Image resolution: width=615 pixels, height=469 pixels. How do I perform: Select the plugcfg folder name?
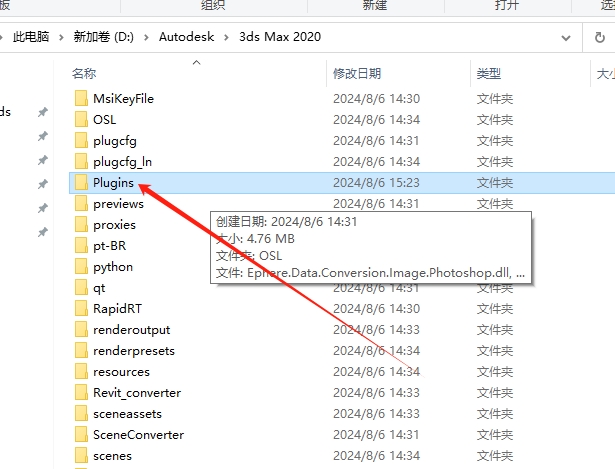[x=115, y=141]
